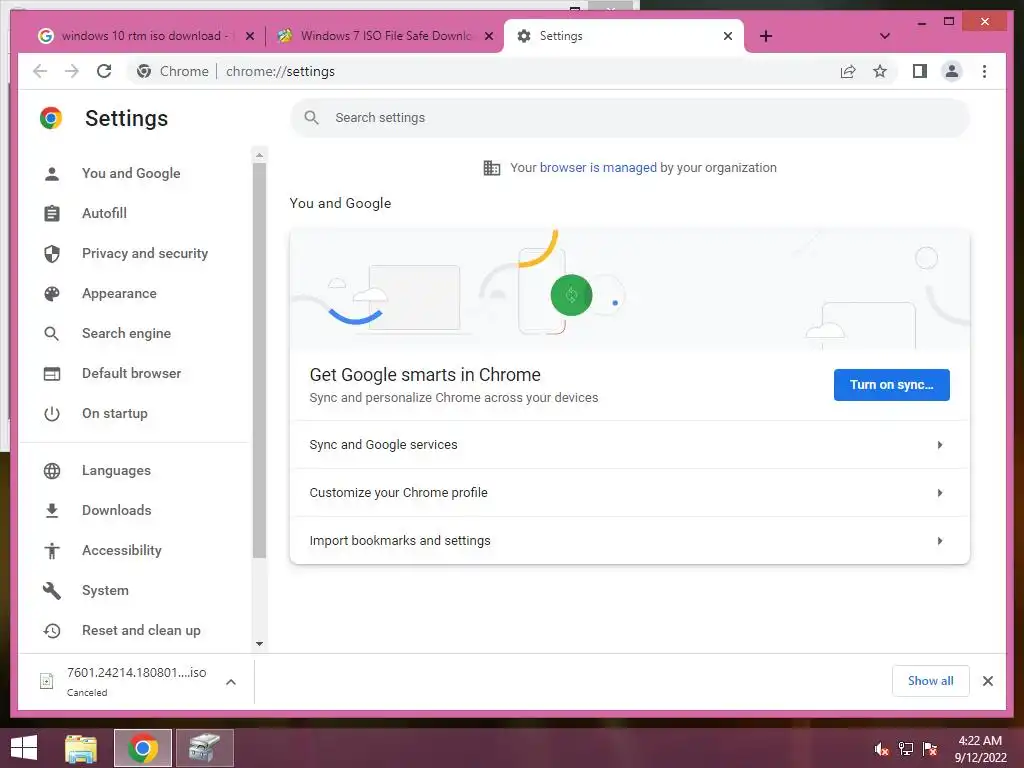The image size is (1024, 768).
Task: Click the Chrome taskbar icon
Action: click(143, 748)
